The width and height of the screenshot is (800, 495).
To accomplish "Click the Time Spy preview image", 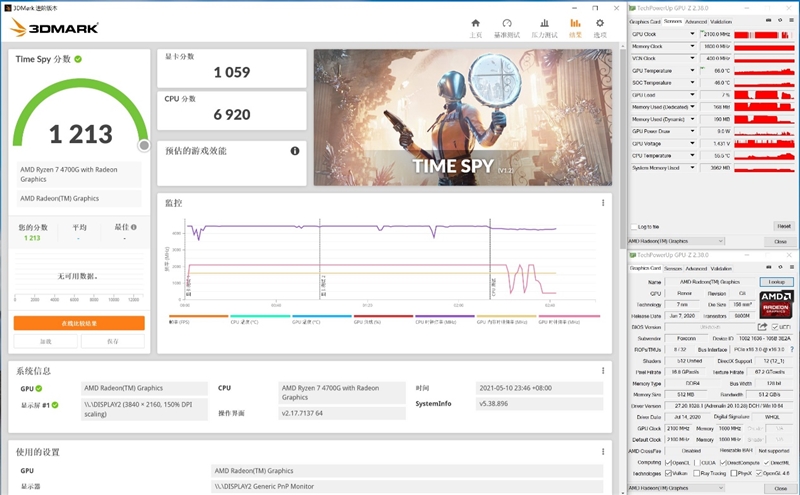I will click(462, 118).
